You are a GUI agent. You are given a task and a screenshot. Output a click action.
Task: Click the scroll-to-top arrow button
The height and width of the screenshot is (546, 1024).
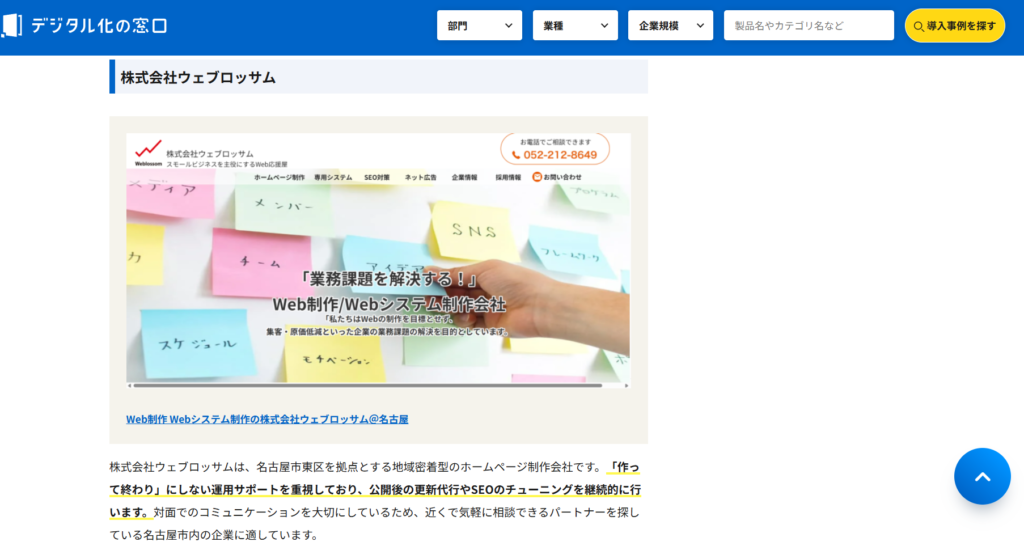(x=982, y=476)
